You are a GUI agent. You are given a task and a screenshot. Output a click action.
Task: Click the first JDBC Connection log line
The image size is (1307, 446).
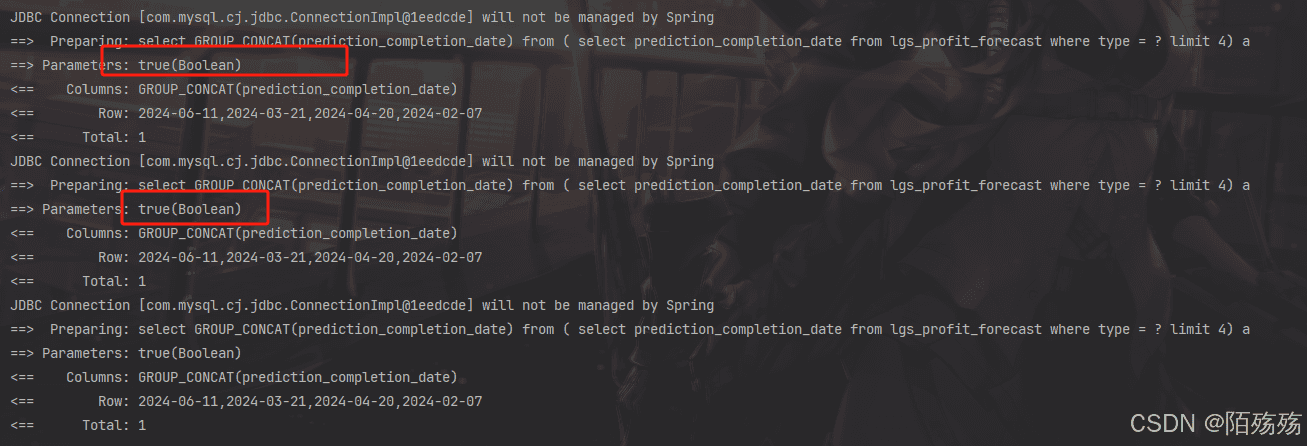point(362,17)
